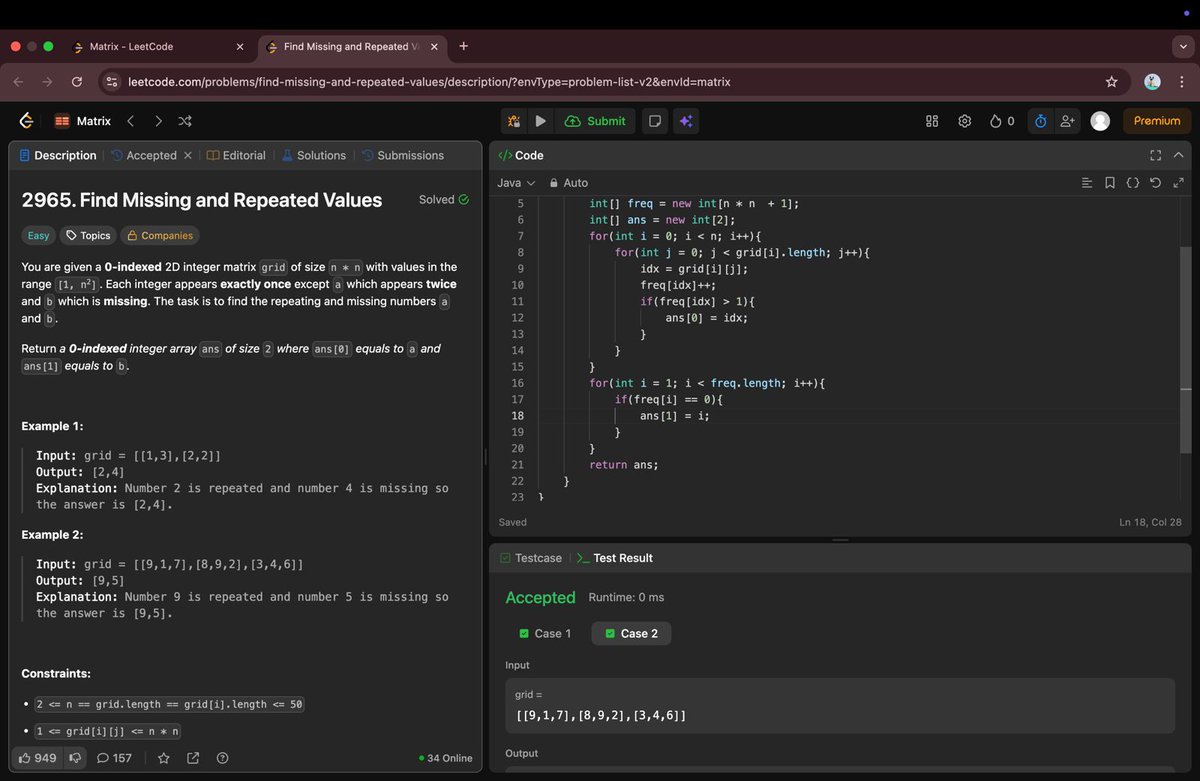
Task: Click the grid input value field
Action: coord(839,706)
